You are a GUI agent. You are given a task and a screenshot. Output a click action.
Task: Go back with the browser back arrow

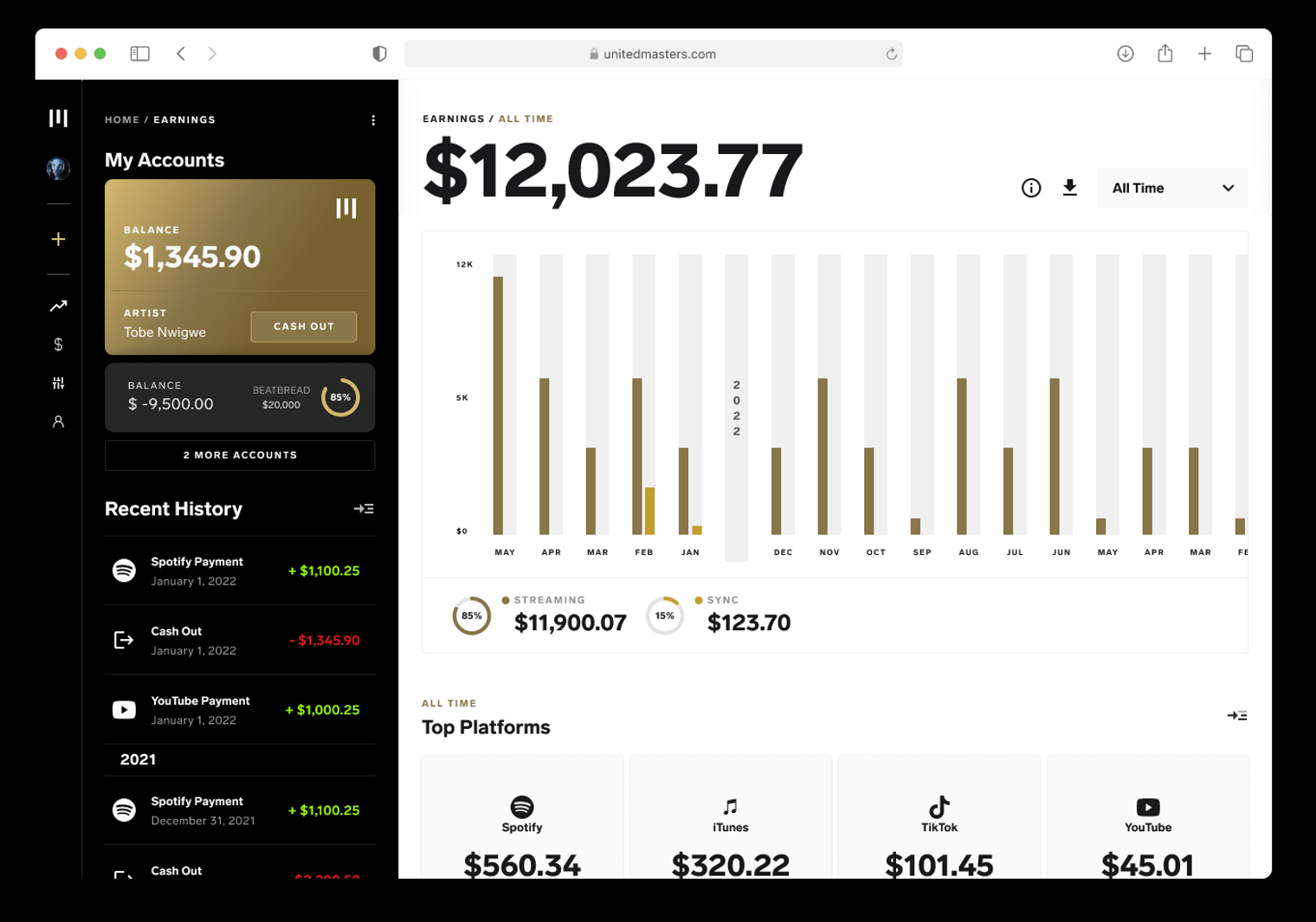click(181, 54)
